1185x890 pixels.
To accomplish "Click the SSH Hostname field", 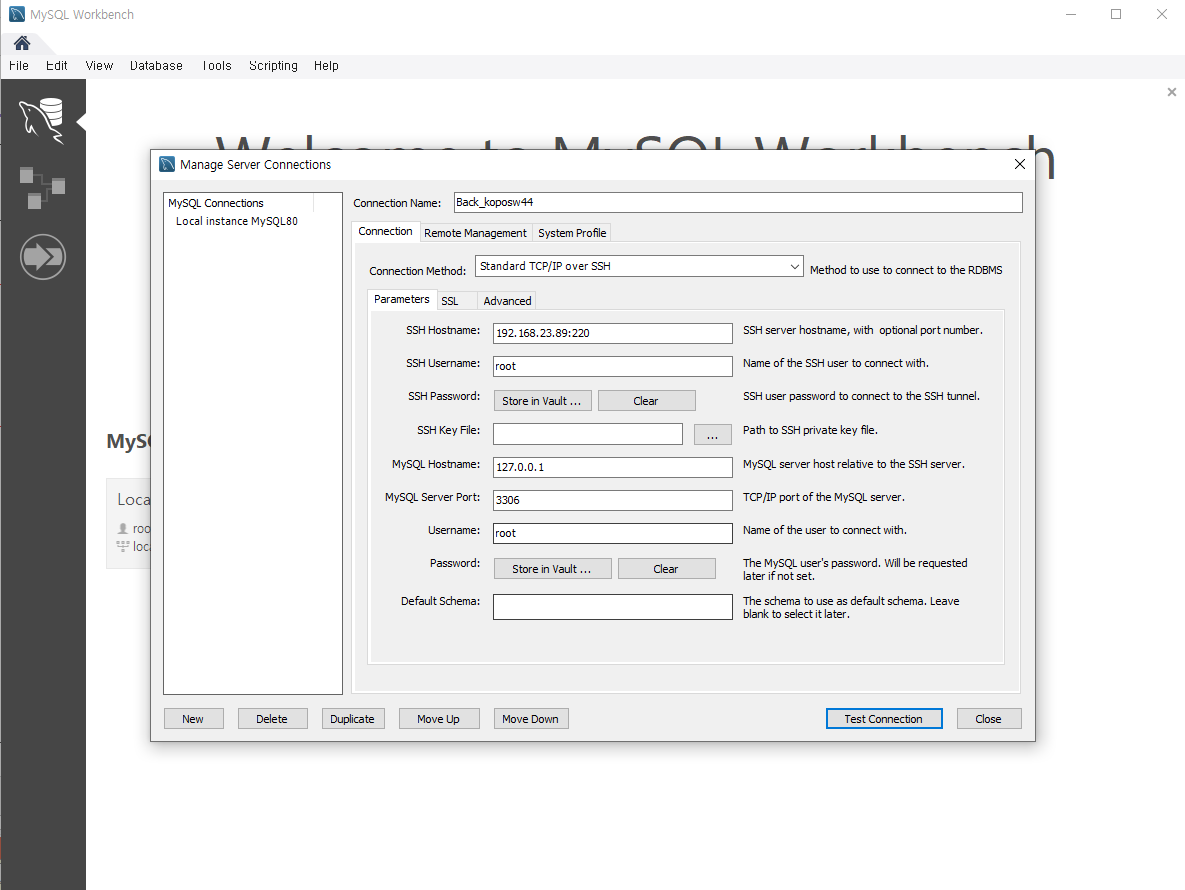I will tap(612, 333).
